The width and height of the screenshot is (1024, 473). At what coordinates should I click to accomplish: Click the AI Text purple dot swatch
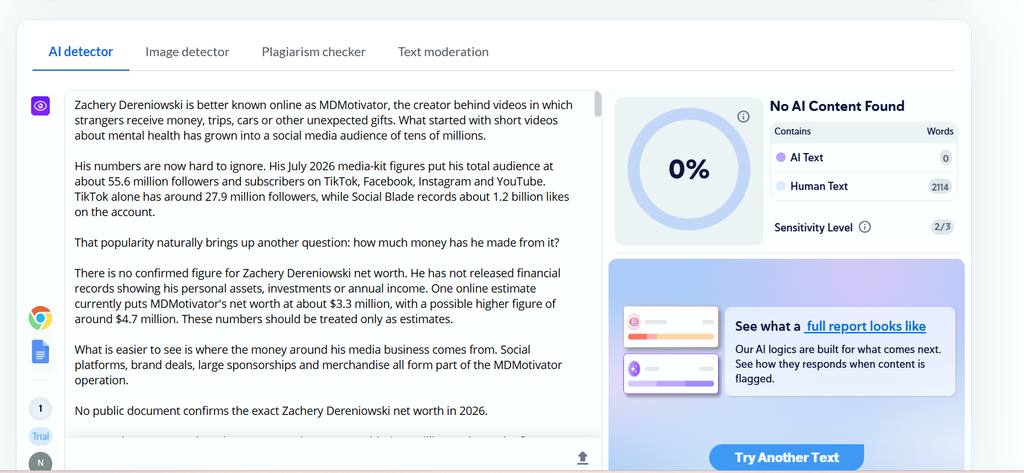(x=780, y=157)
